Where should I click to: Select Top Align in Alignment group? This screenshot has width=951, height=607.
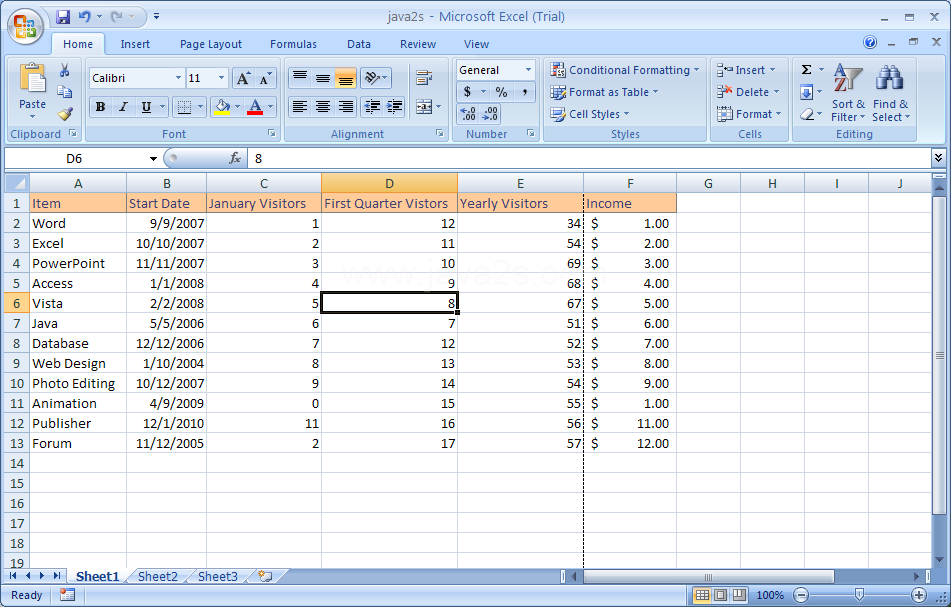click(300, 78)
